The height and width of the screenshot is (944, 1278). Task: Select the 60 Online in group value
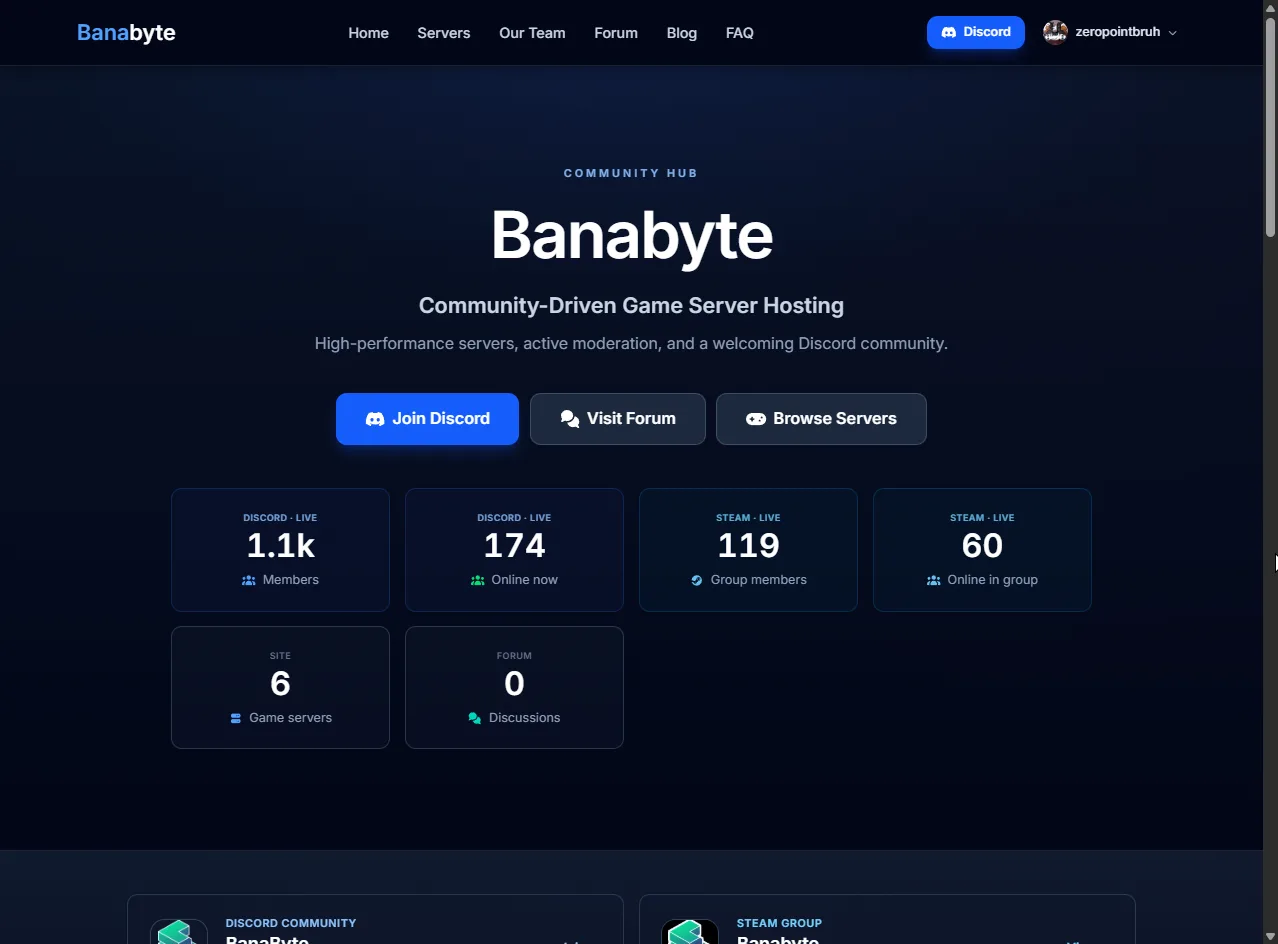point(982,545)
